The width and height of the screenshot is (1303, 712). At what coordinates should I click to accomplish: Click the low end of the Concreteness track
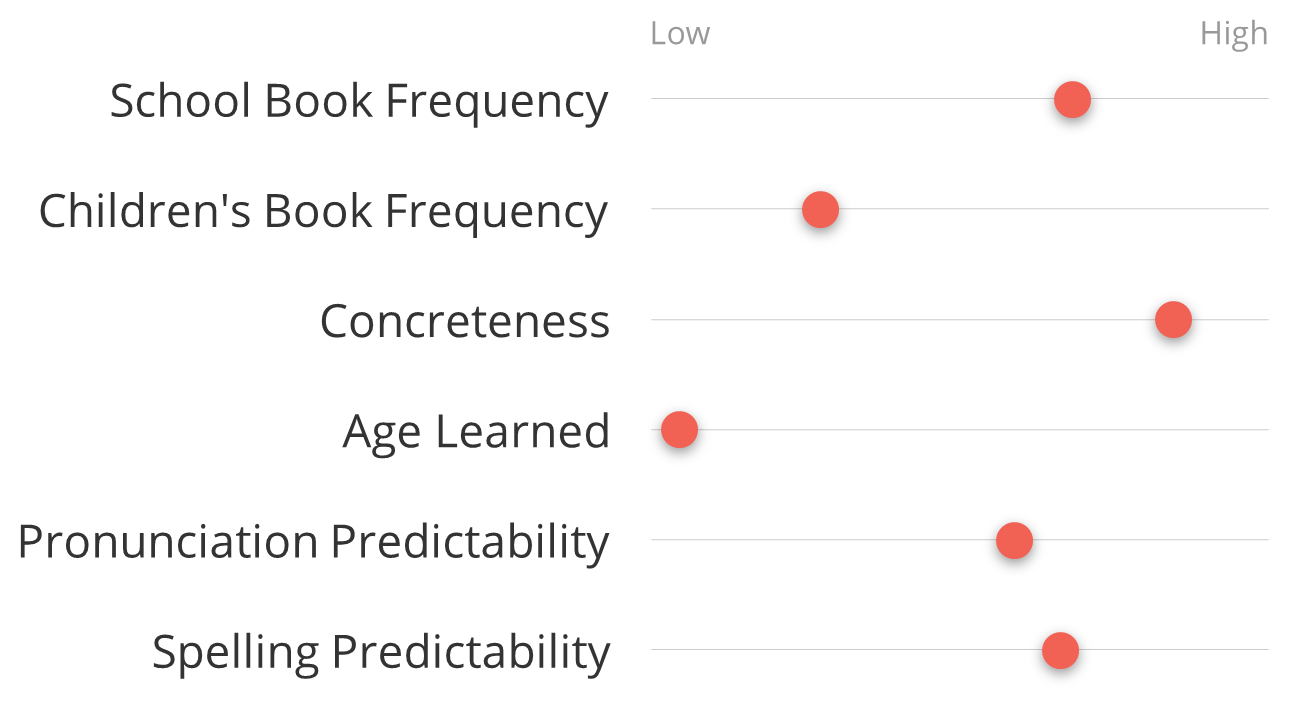click(658, 320)
